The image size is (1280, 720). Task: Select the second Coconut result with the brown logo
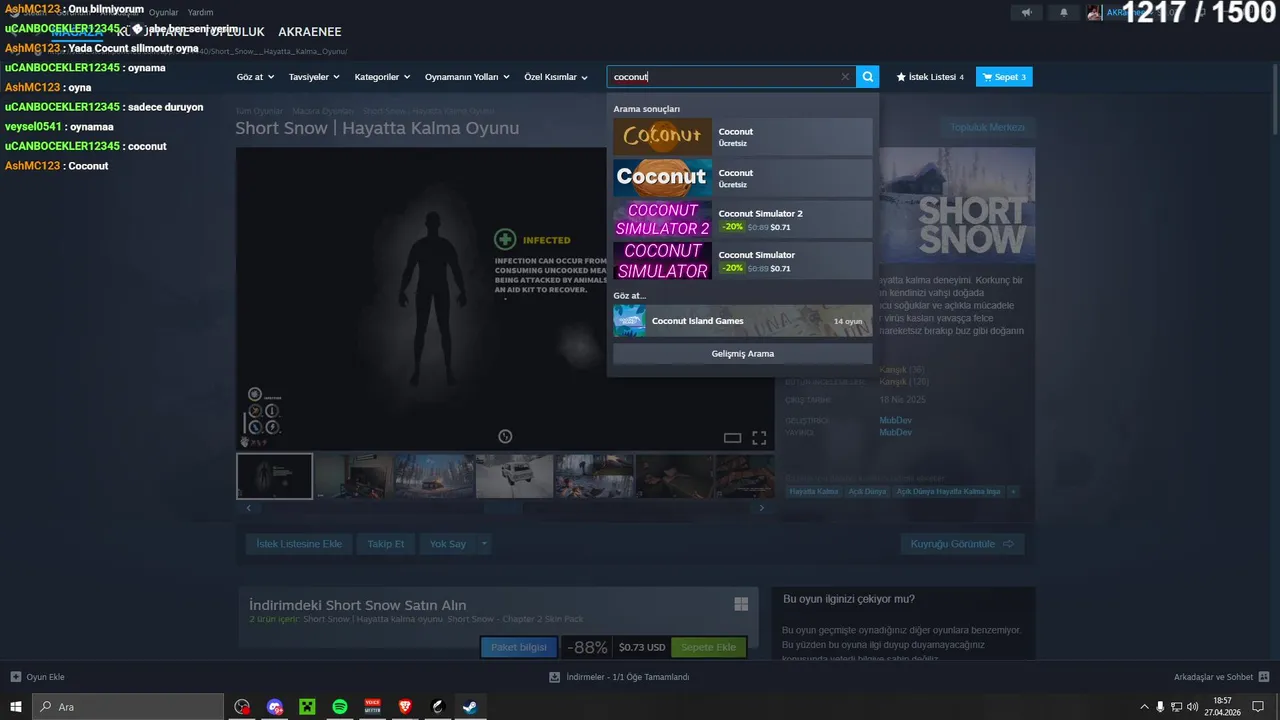tap(742, 178)
